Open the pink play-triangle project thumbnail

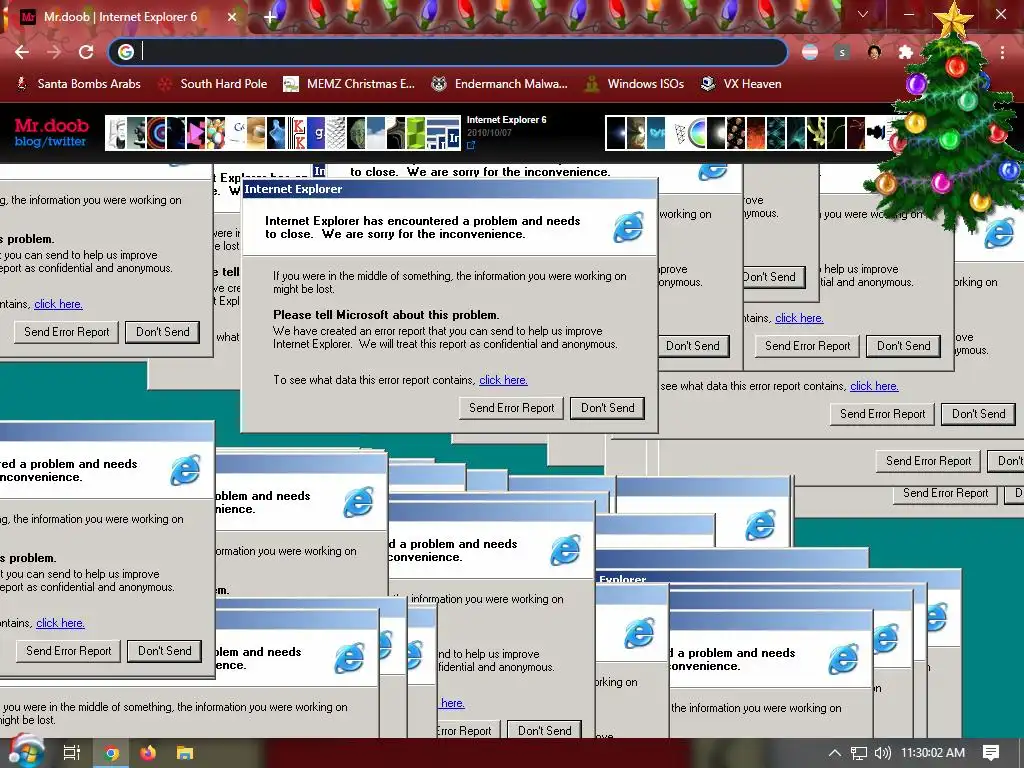196,133
